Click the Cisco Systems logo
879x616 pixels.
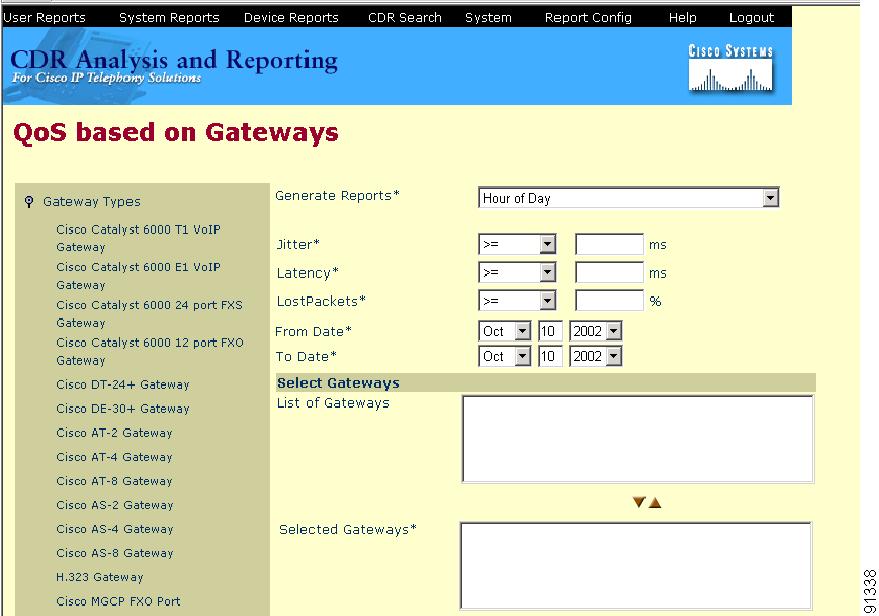point(730,67)
